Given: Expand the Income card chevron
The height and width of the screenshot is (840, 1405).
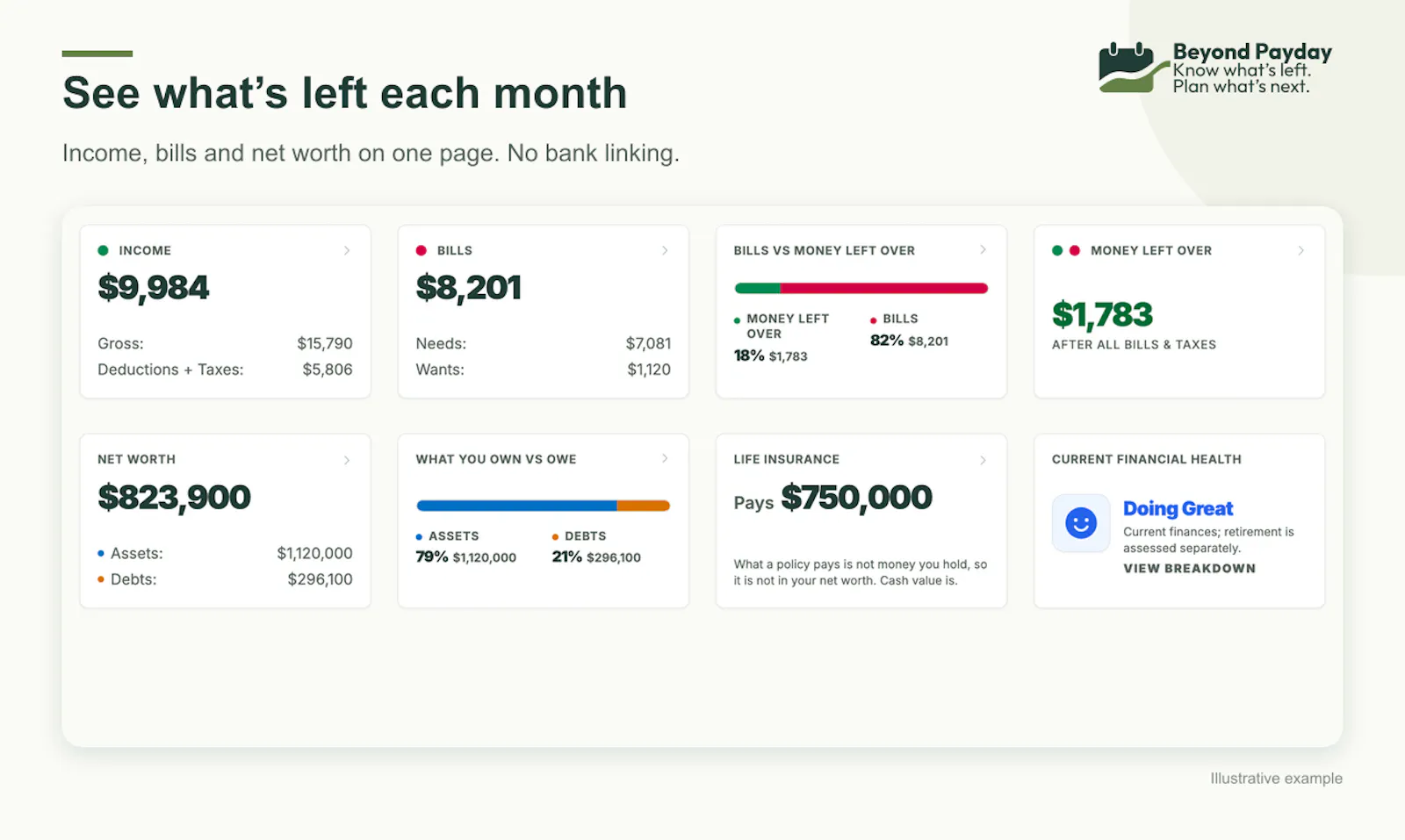Looking at the screenshot, I should click(347, 251).
